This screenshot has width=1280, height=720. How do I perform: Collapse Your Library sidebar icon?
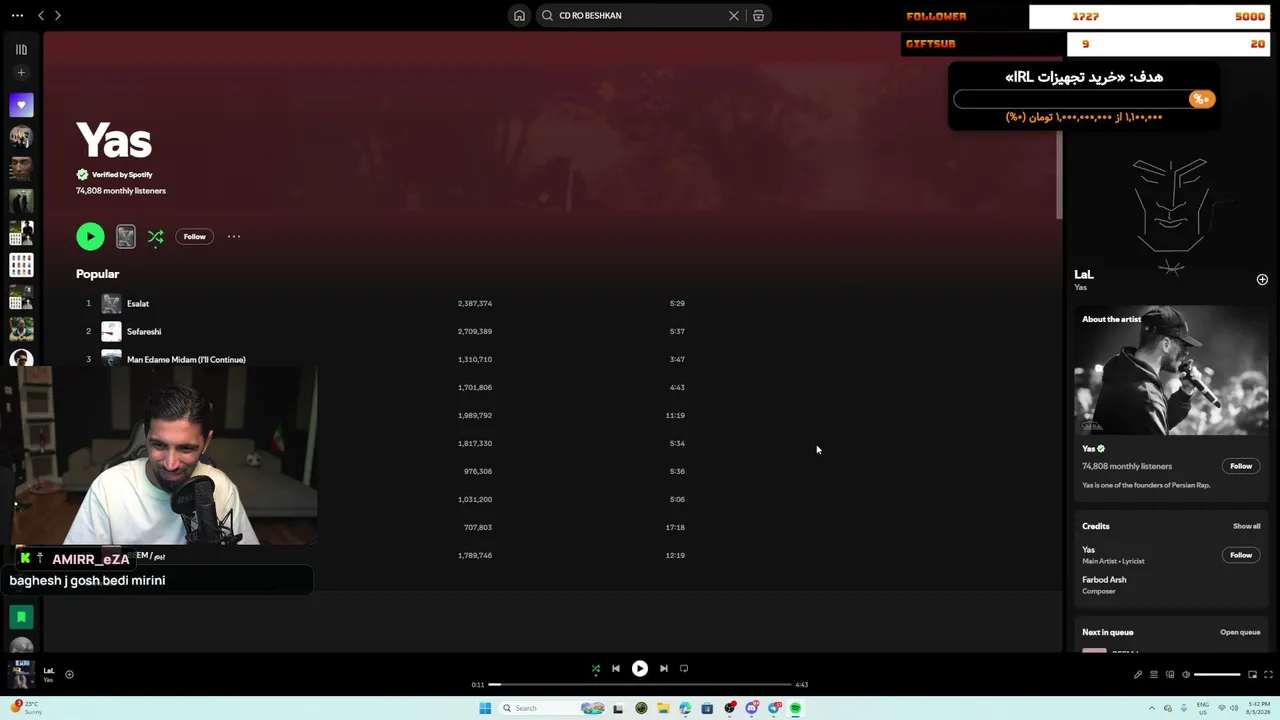click(21, 49)
